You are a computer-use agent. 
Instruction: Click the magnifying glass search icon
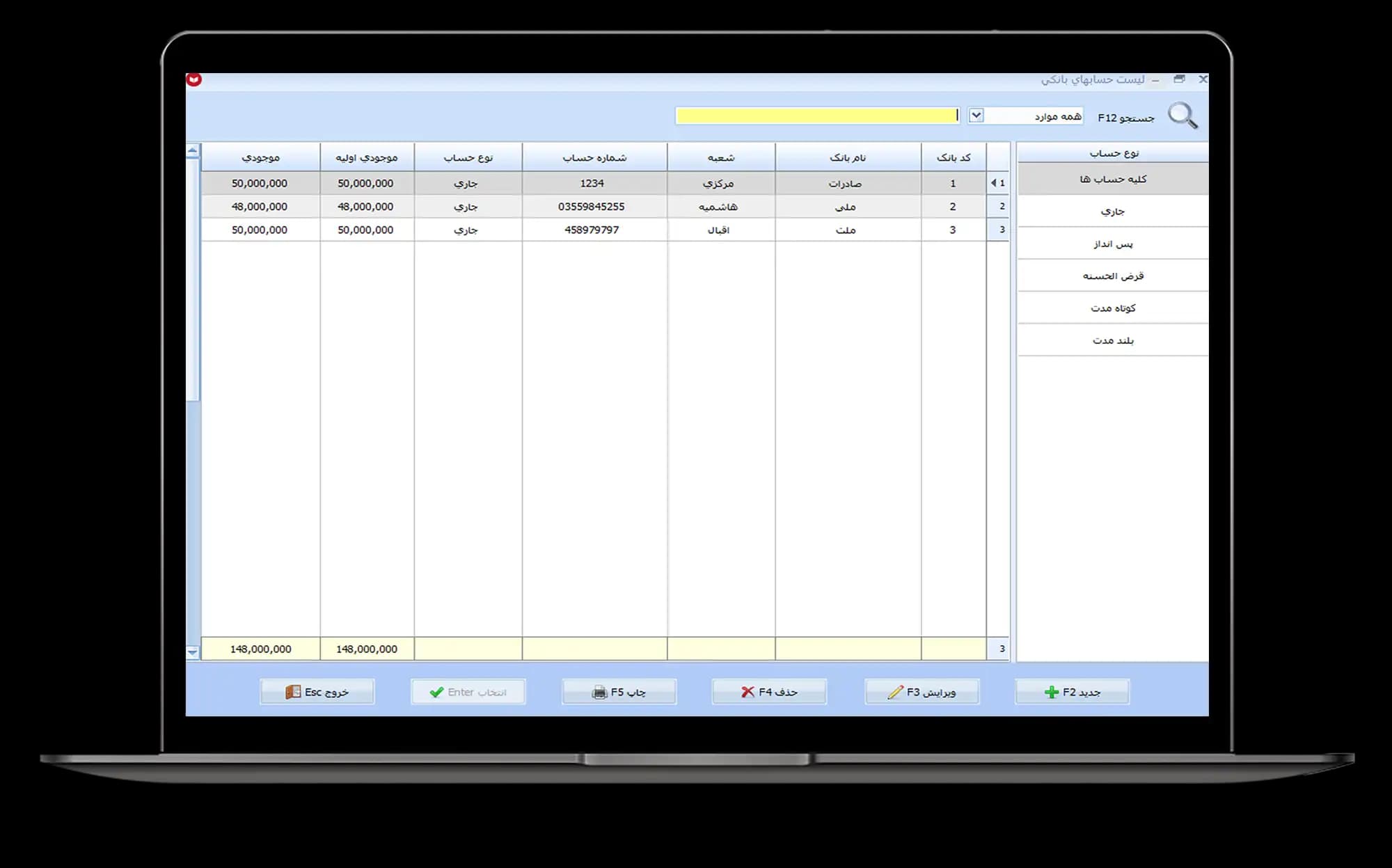[1183, 116]
